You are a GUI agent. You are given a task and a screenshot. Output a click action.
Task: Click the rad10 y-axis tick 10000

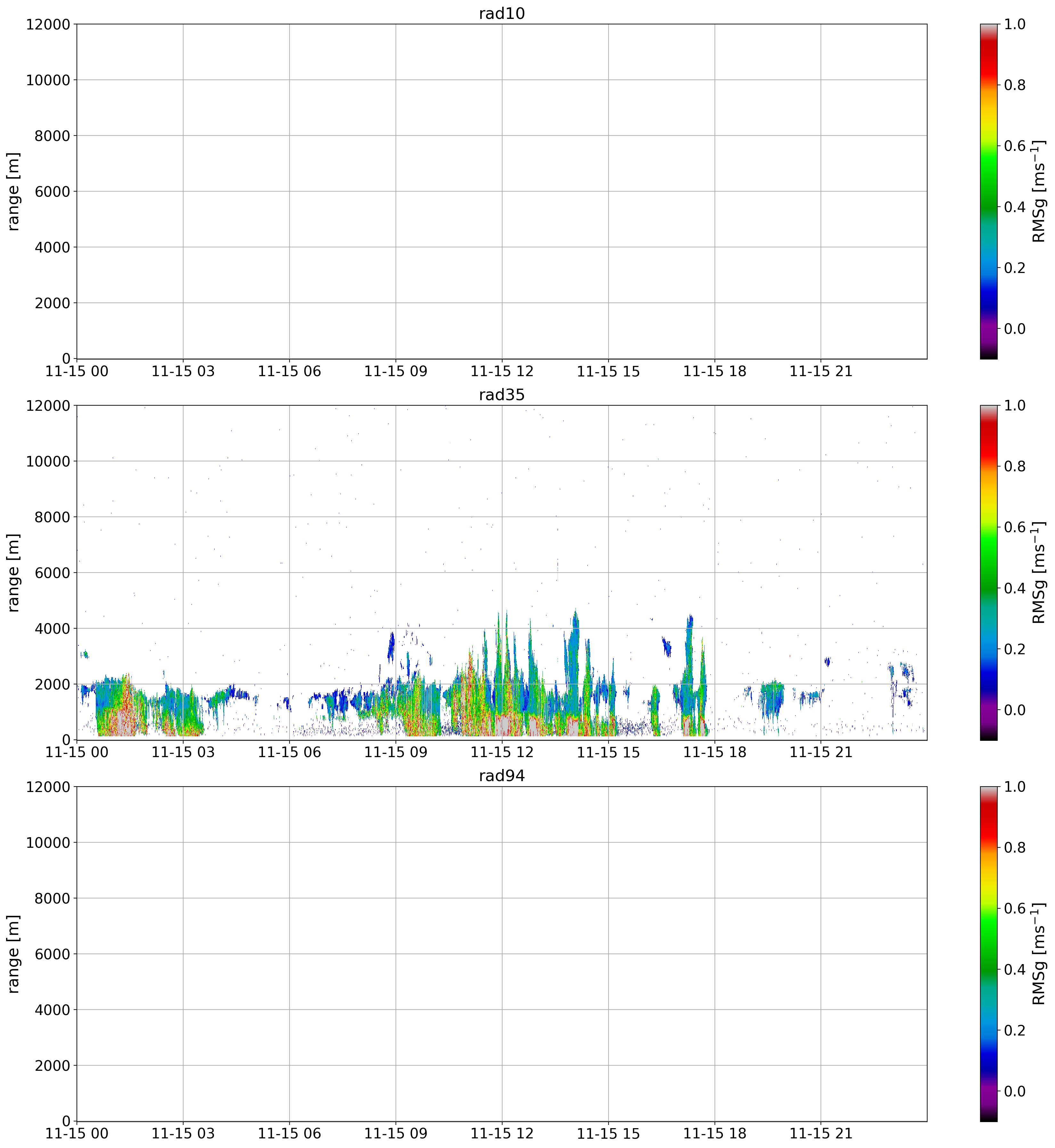point(48,80)
